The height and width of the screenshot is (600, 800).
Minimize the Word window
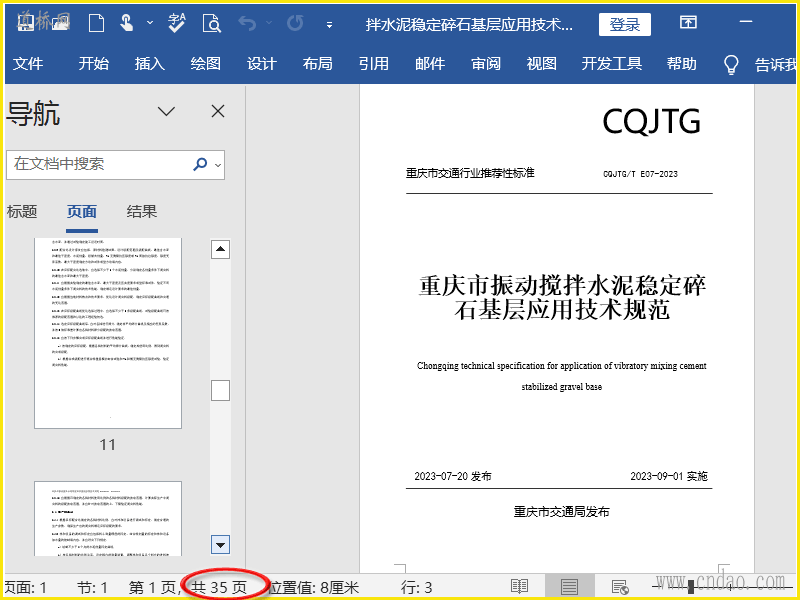pos(746,22)
